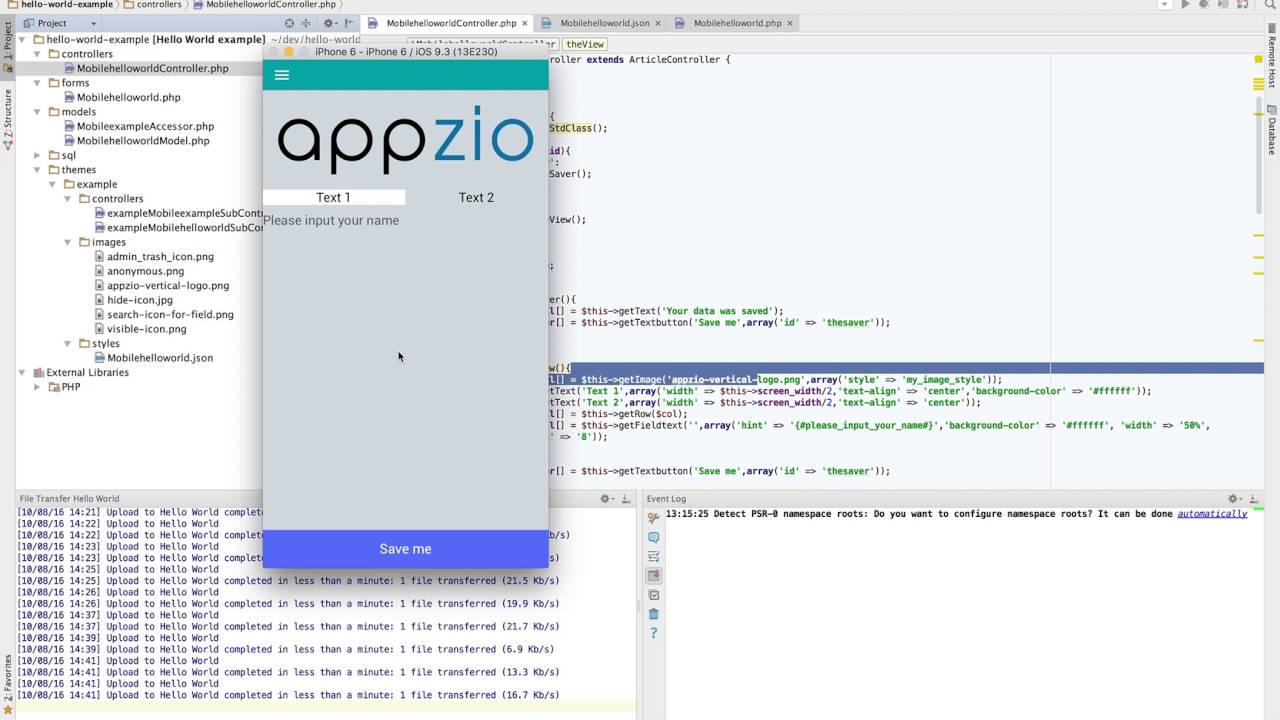Collapse the models folder
This screenshot has width=1280, height=720.
[x=38, y=112]
